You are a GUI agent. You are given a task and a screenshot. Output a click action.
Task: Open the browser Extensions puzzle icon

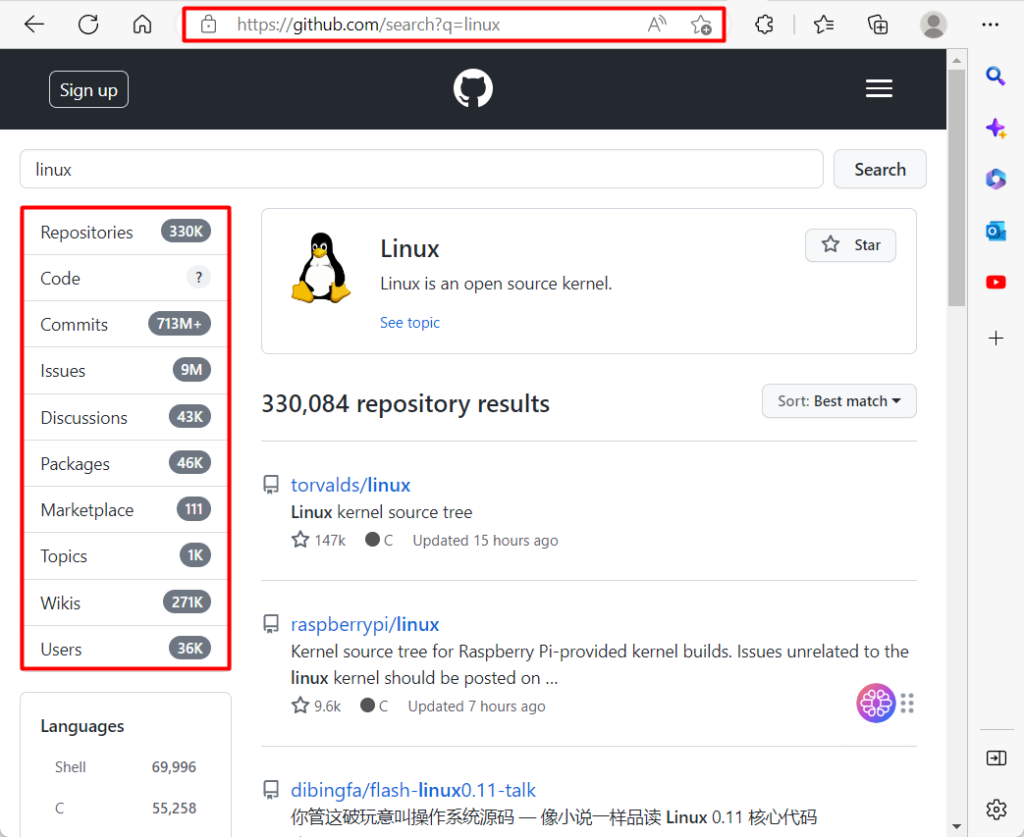tap(764, 25)
